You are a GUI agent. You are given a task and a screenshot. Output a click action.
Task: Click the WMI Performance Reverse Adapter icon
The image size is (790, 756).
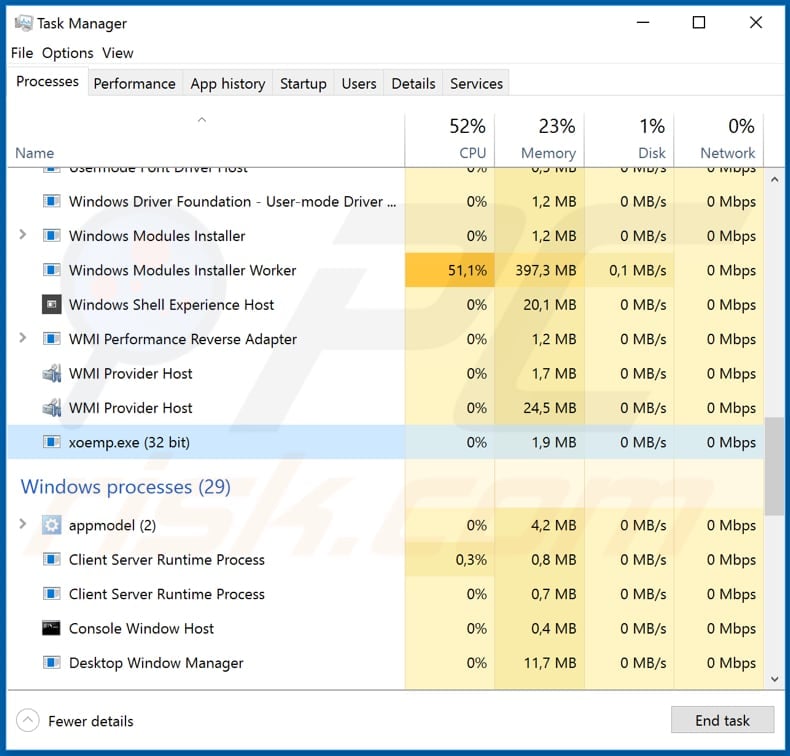(51, 339)
